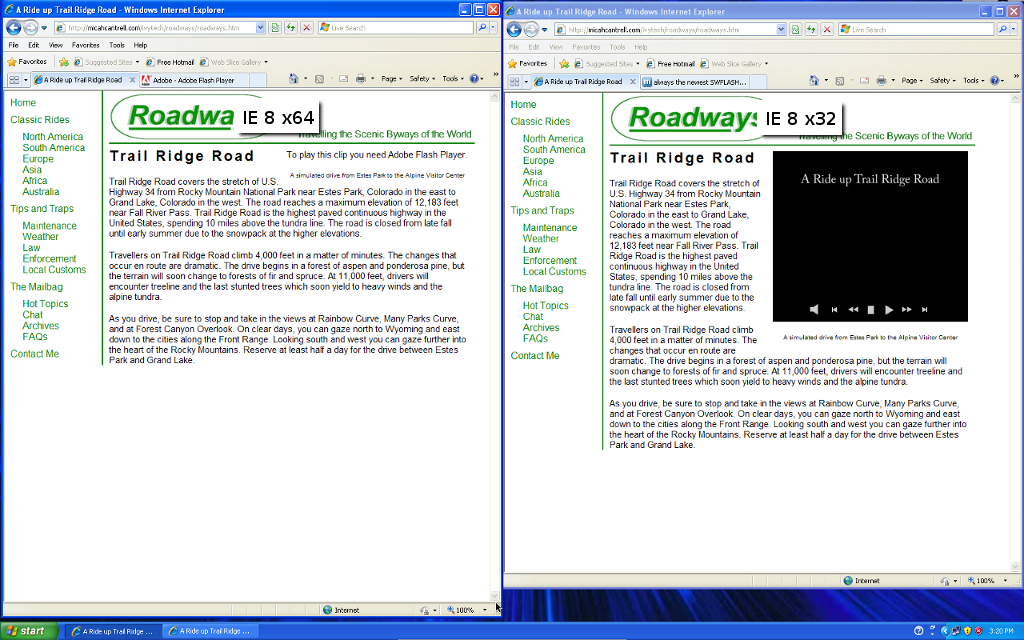Mute the video player speaker icon

click(814, 310)
